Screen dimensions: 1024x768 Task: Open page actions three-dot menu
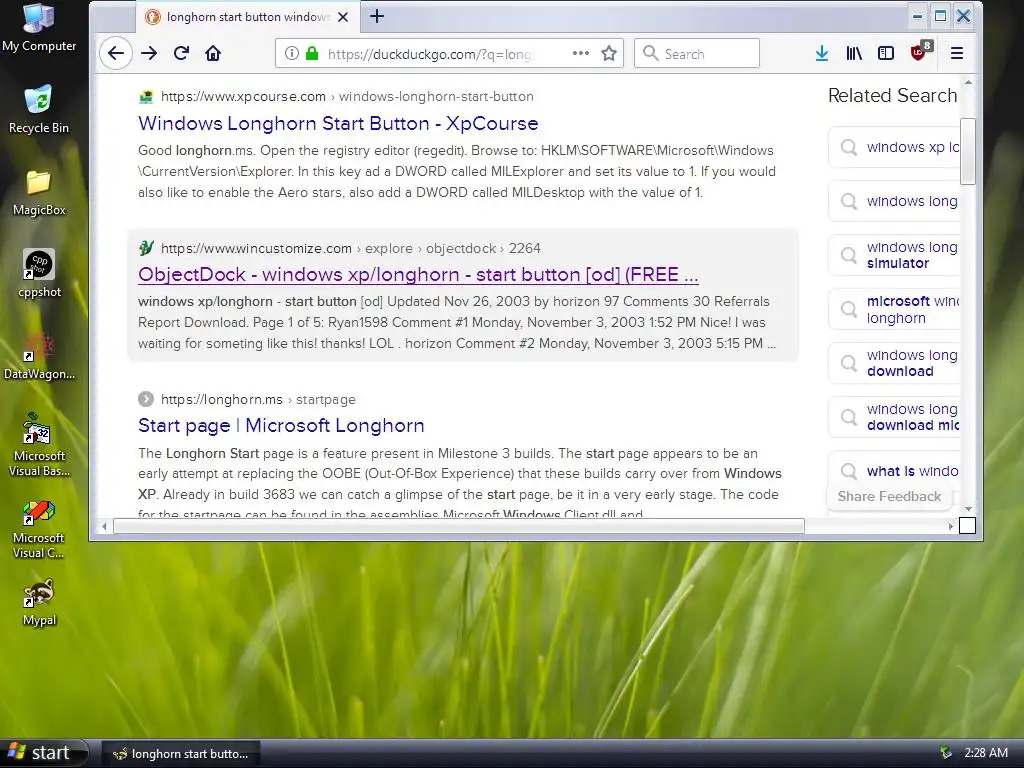click(581, 54)
